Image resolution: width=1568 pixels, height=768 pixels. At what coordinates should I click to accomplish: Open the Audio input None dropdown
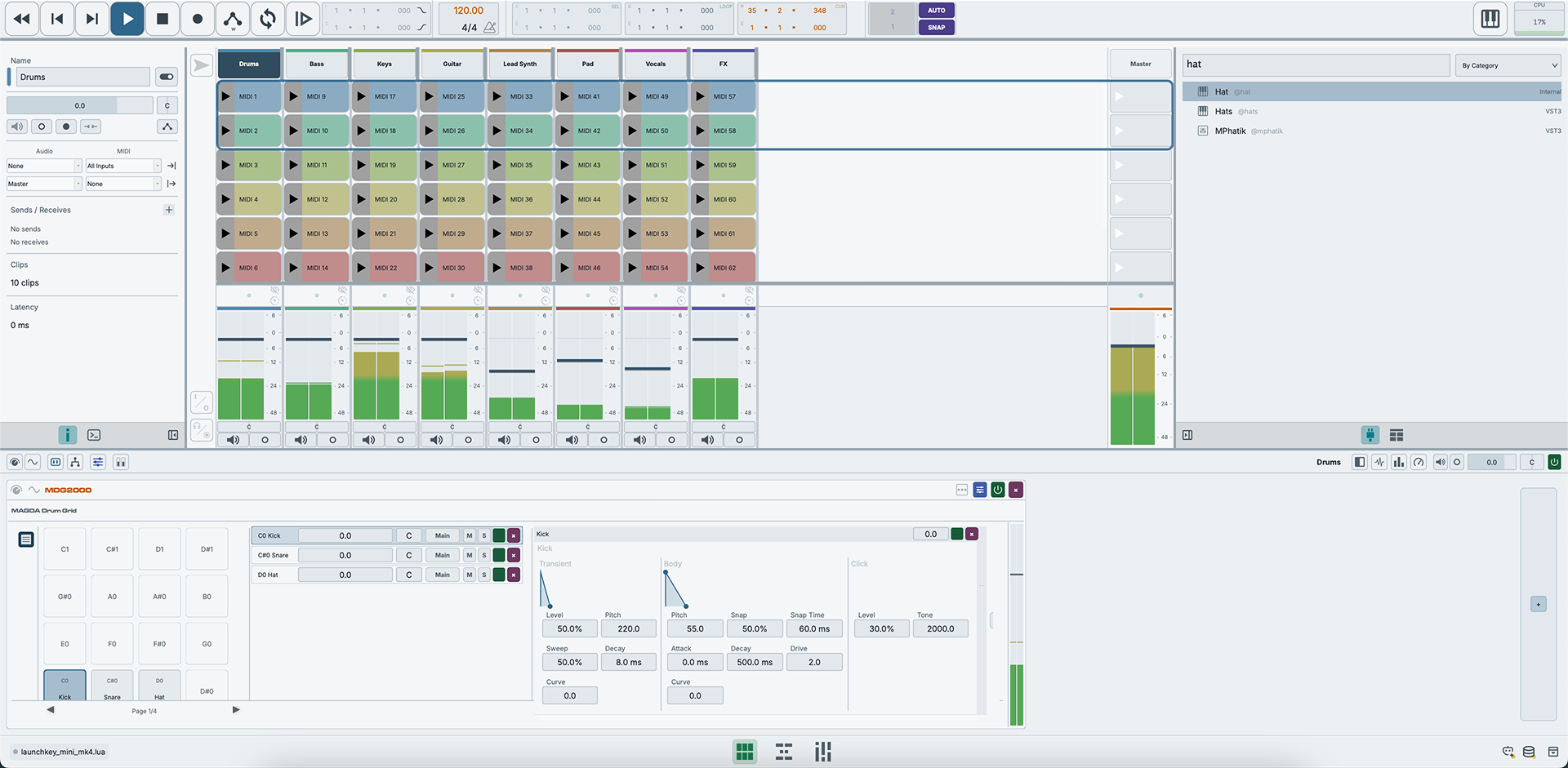coord(44,166)
